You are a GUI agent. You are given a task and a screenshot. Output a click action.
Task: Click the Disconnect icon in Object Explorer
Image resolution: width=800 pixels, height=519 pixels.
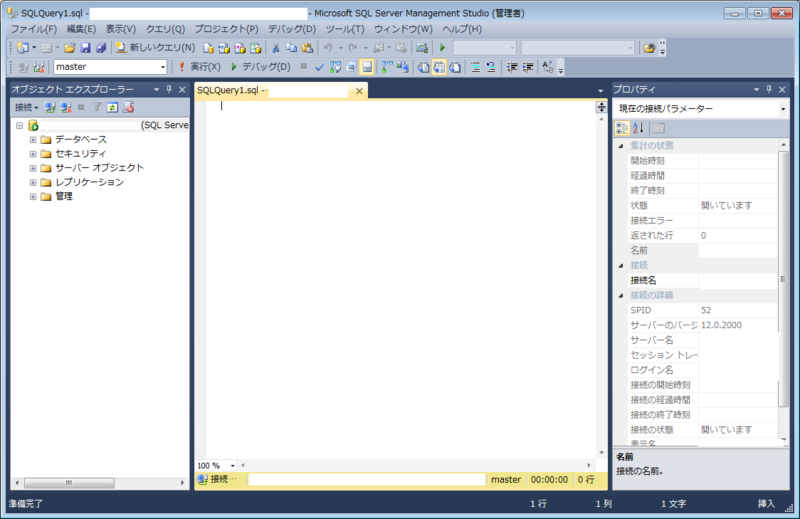point(66,108)
